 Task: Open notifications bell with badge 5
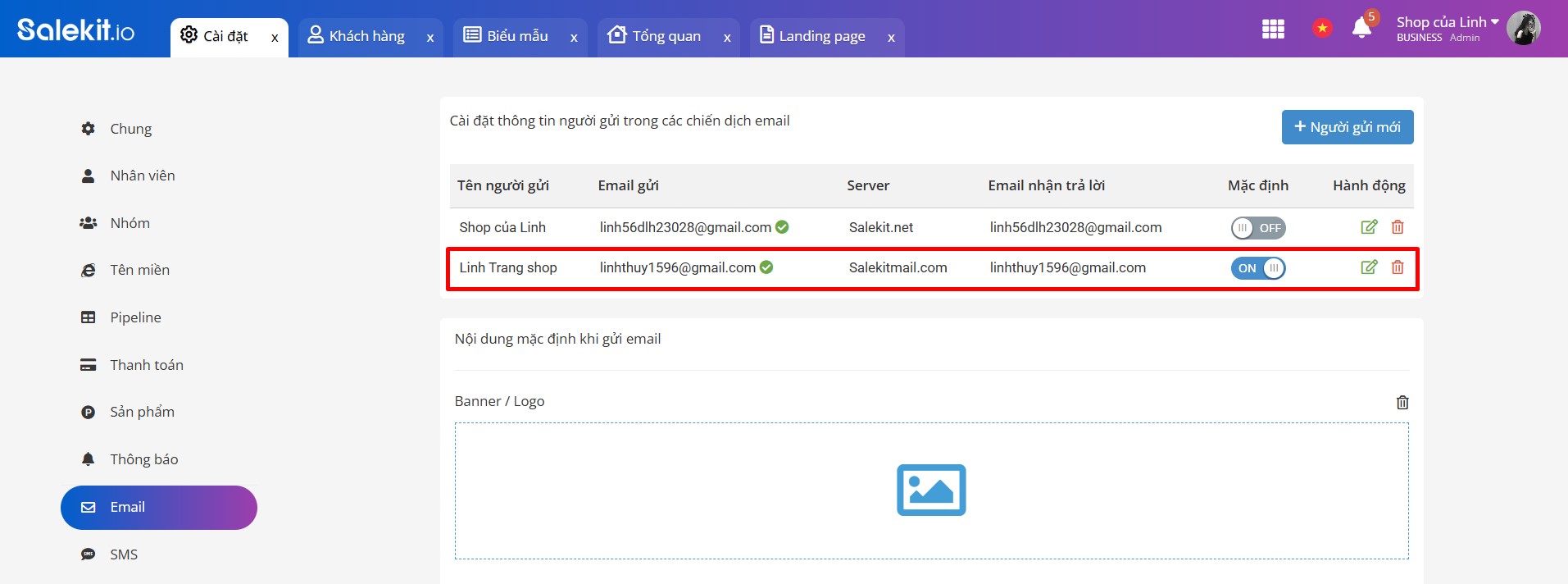1362,27
